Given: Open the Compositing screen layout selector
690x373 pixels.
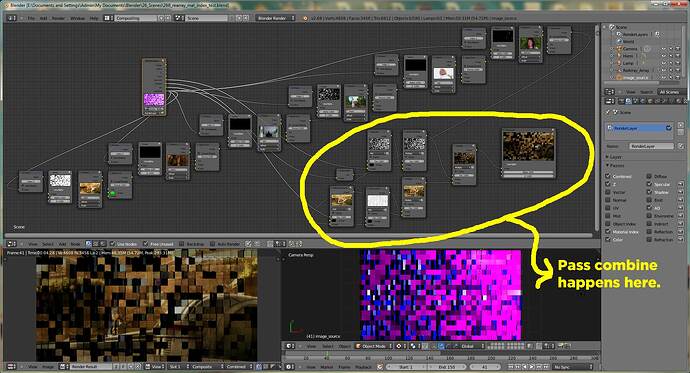Looking at the screenshot, I should (136, 18).
